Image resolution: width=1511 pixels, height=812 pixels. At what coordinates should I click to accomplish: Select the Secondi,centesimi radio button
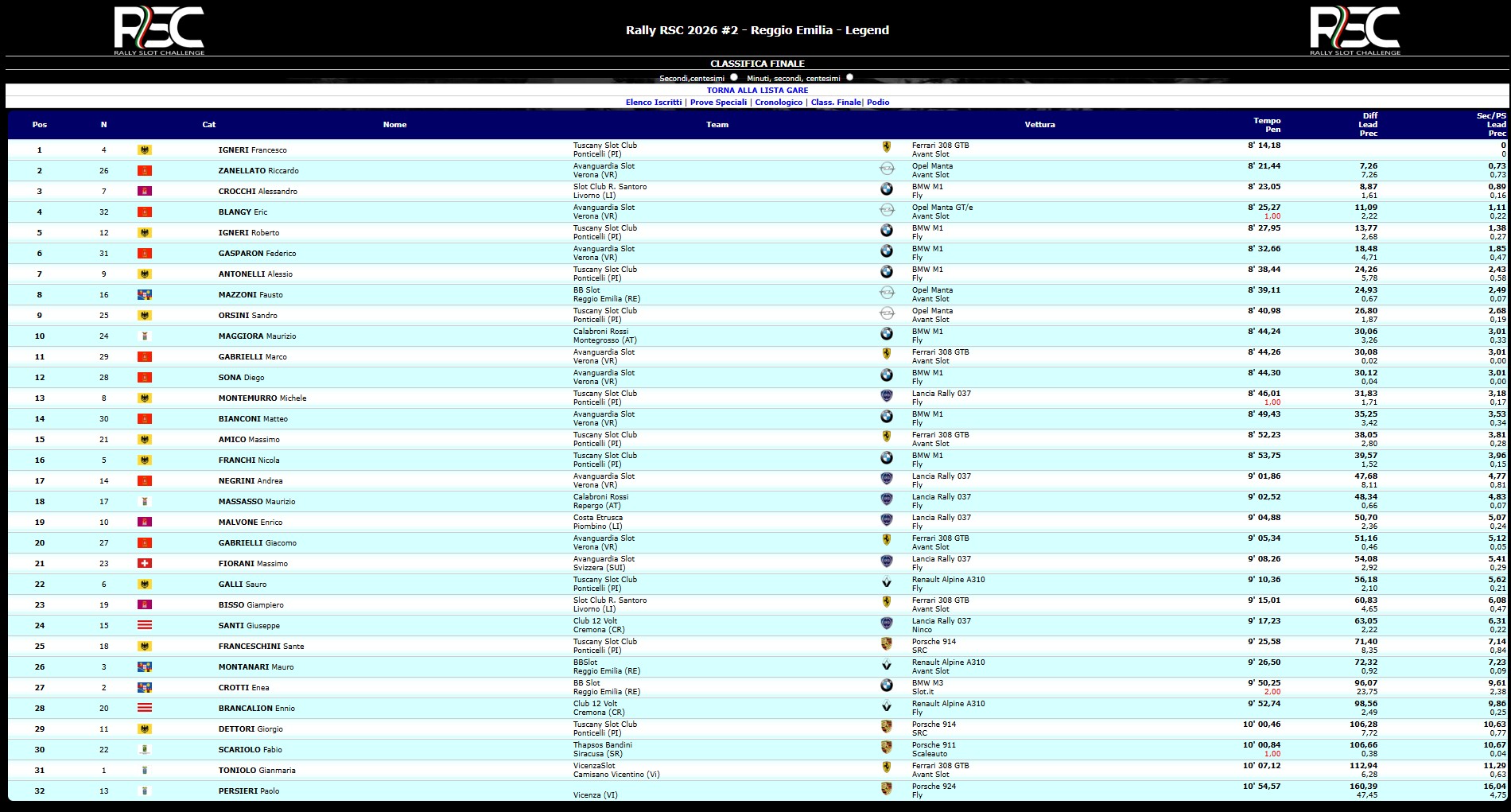[x=734, y=77]
